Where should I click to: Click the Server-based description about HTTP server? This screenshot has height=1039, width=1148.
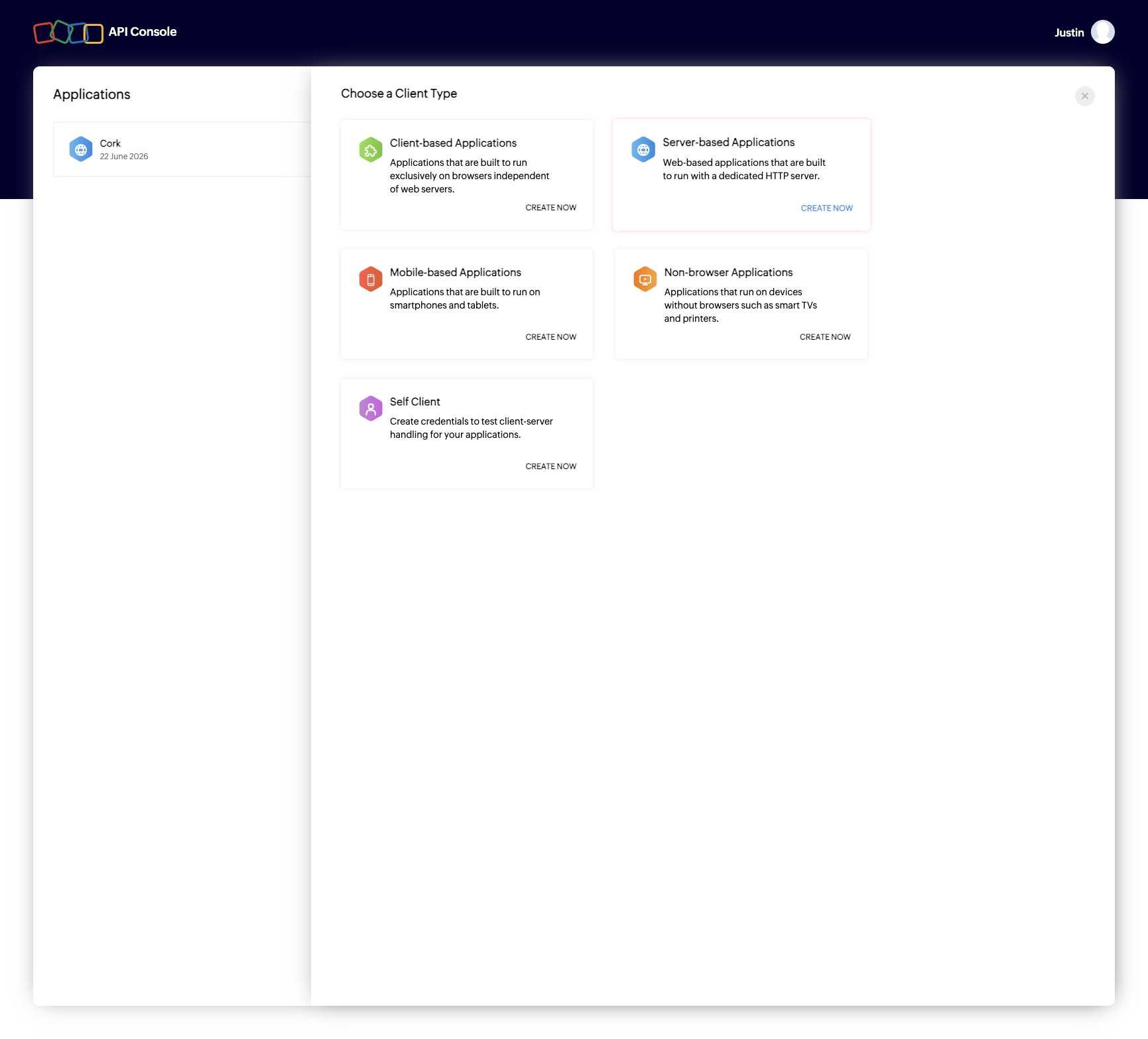point(743,169)
